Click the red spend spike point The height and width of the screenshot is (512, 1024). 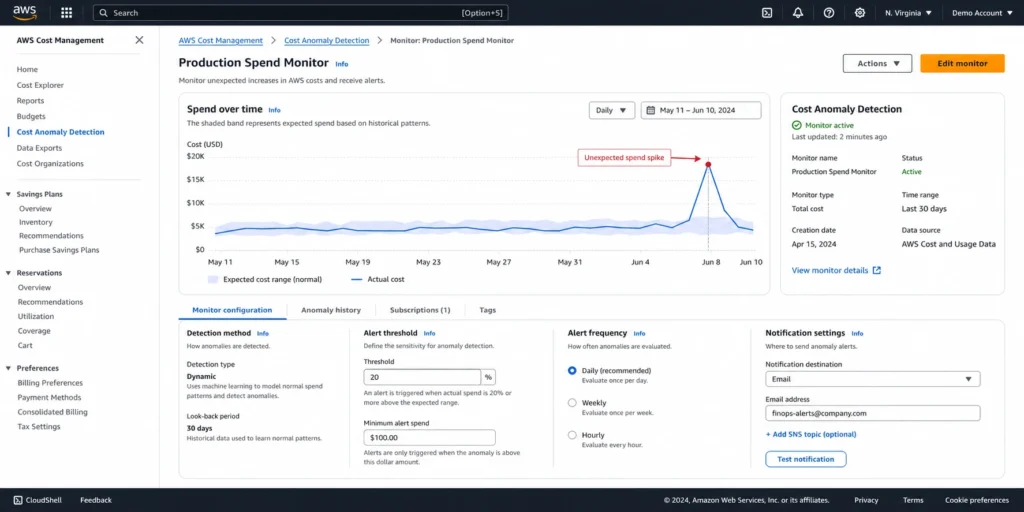(x=708, y=165)
